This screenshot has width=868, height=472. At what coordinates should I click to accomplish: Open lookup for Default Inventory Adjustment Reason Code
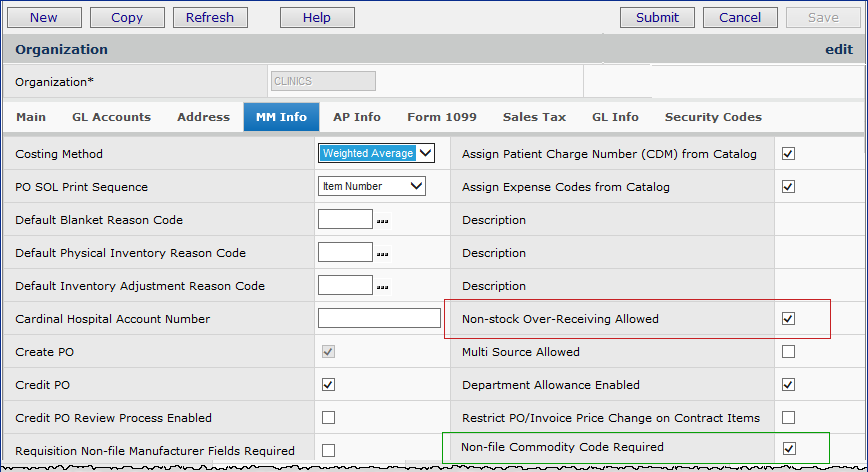[383, 287]
